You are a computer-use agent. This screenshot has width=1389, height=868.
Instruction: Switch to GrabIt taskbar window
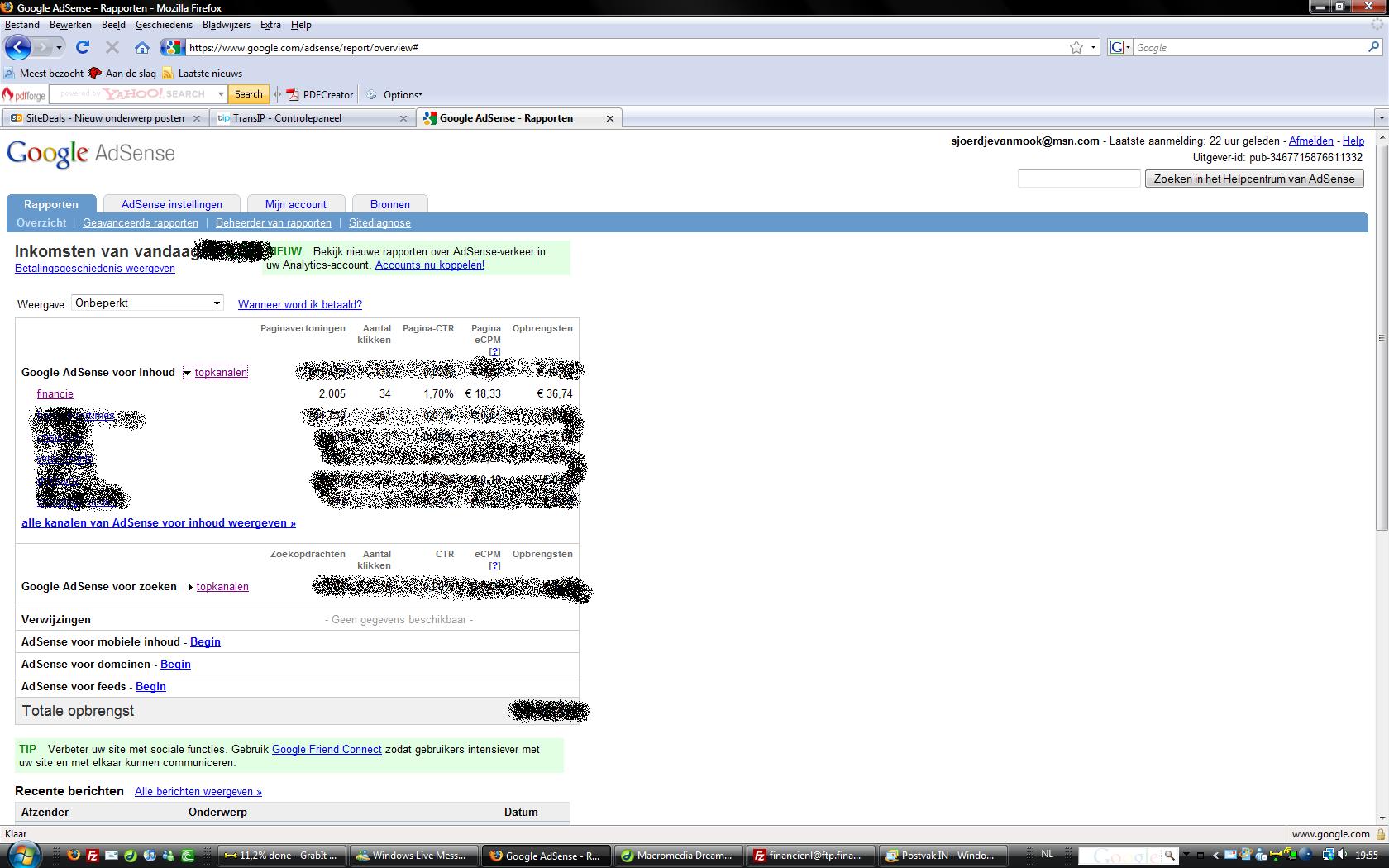coord(281,856)
